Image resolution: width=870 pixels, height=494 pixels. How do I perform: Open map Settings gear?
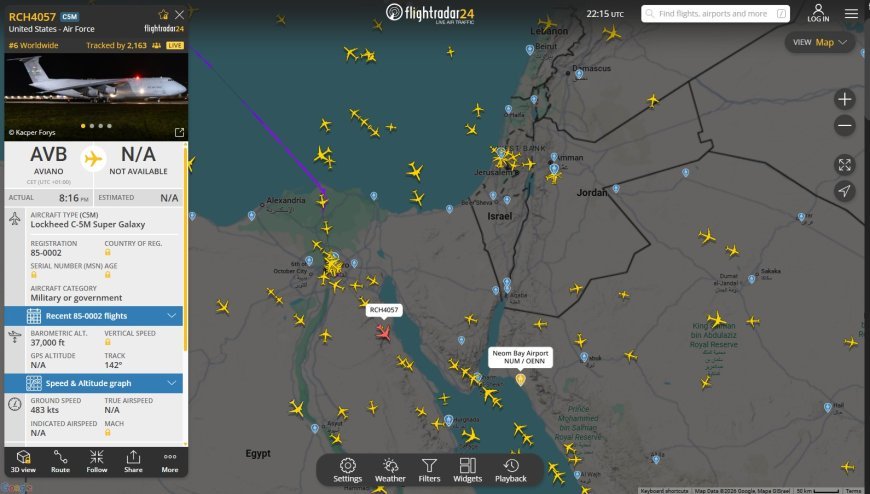tap(348, 470)
